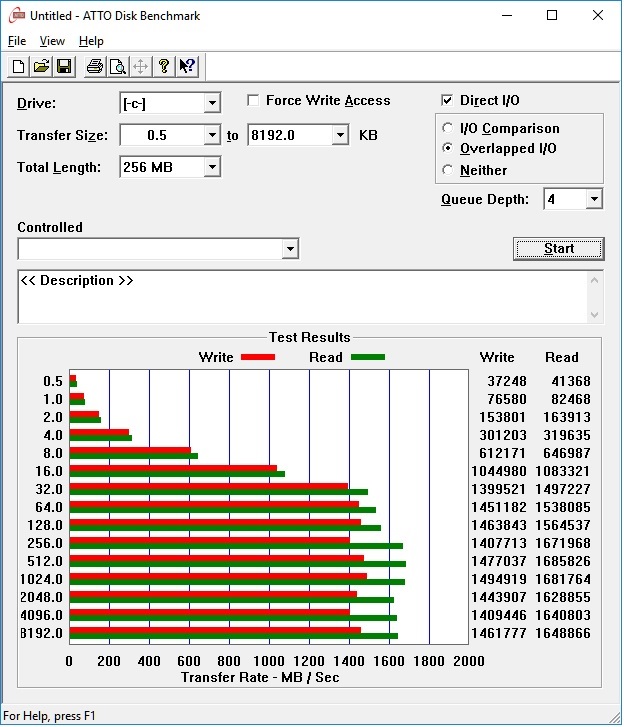Image resolution: width=624 pixels, height=727 pixels.
Task: Uncheck the Direct I/O checkbox
Action: point(447,100)
